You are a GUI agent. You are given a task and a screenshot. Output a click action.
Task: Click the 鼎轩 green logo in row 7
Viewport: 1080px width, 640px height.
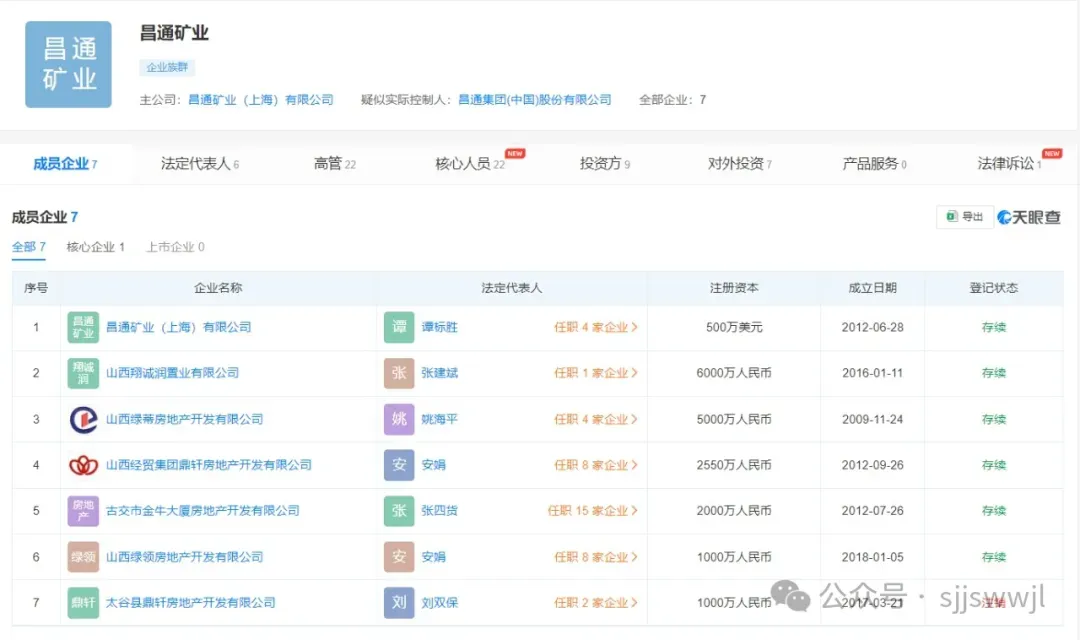[x=83, y=603]
